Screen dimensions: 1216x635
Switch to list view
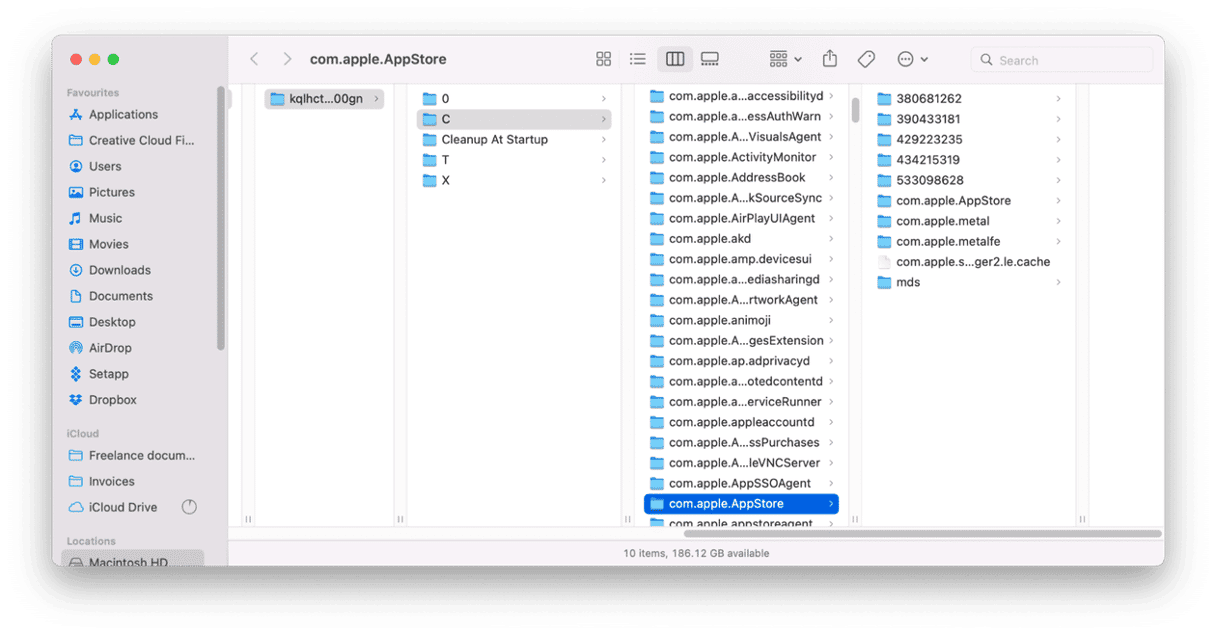point(637,60)
